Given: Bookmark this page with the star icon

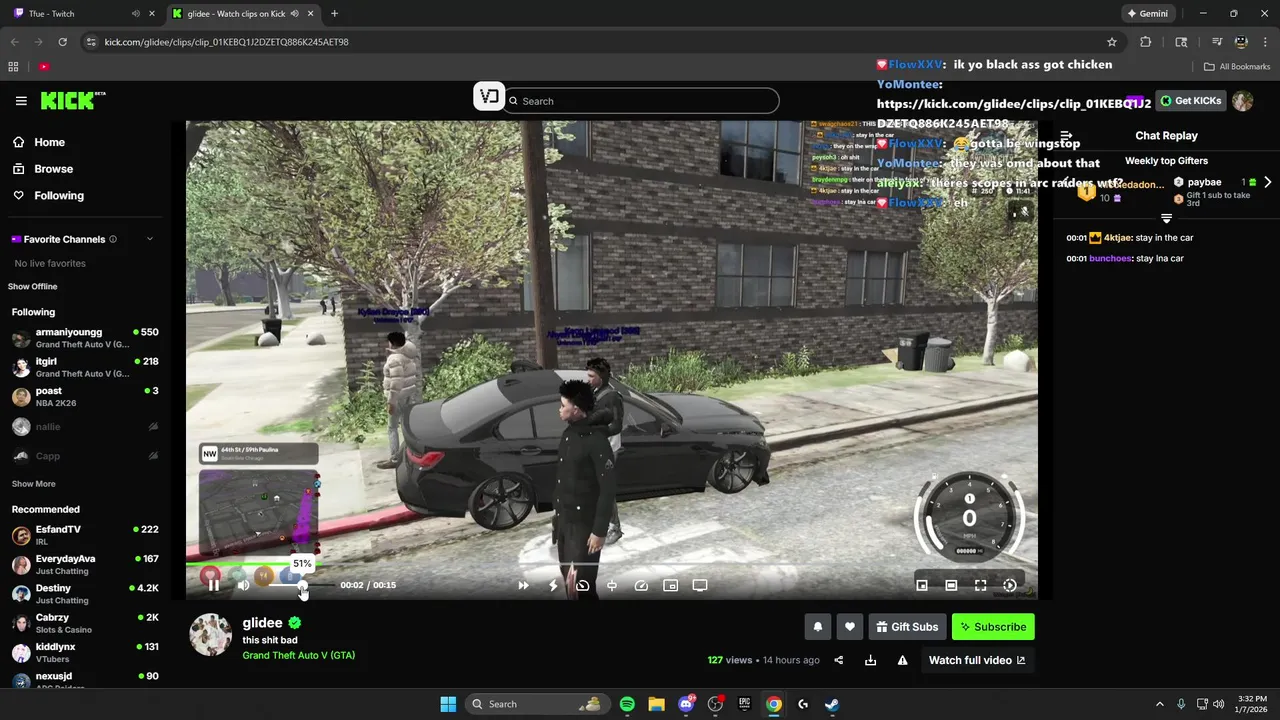Looking at the screenshot, I should [x=1112, y=42].
